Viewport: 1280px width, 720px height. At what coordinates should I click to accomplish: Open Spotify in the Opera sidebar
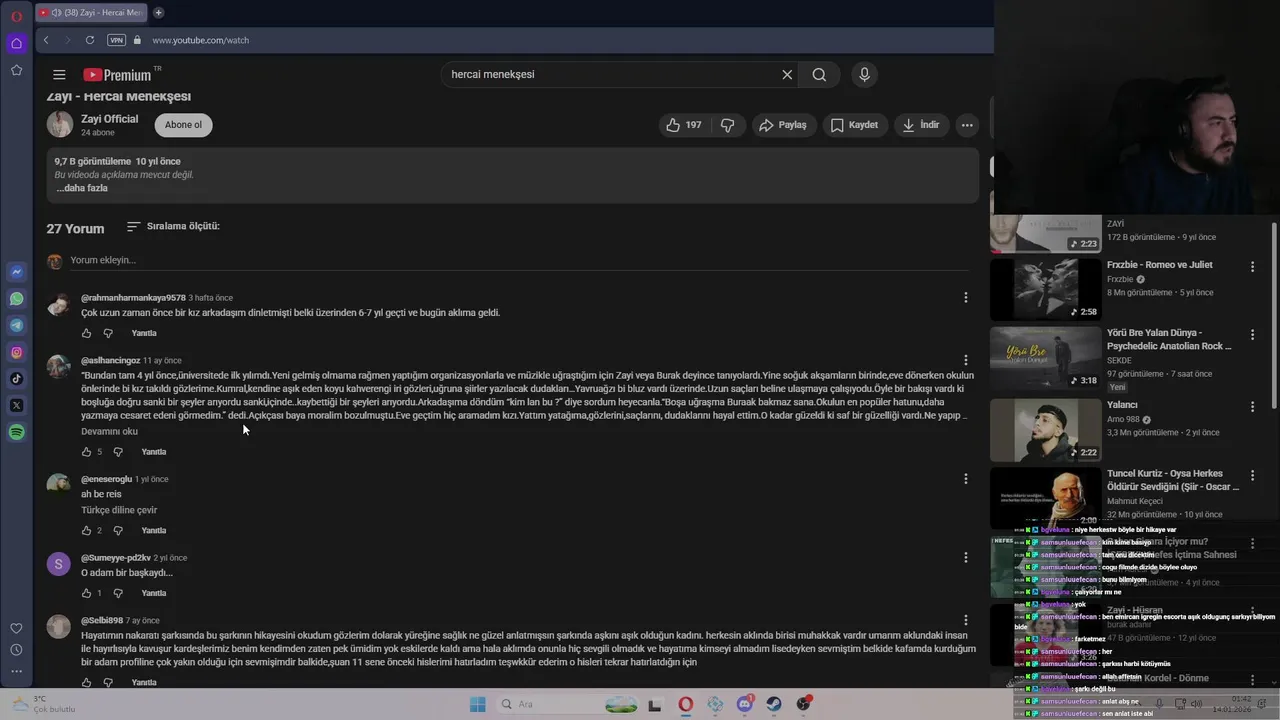coord(16,432)
